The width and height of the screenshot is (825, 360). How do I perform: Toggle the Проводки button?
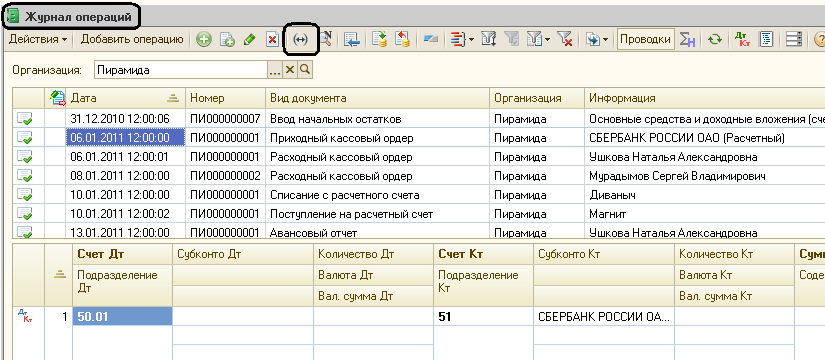[x=646, y=39]
